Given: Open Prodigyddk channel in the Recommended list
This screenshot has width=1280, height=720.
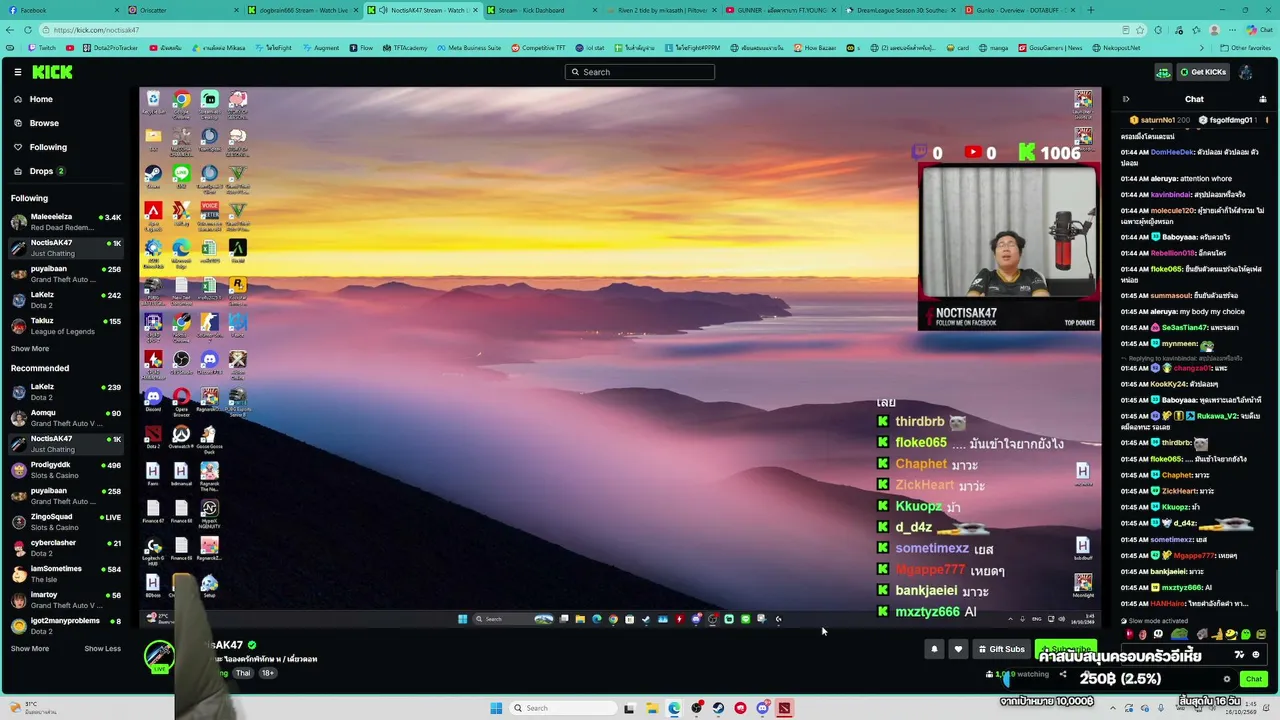Looking at the screenshot, I should (x=66, y=470).
